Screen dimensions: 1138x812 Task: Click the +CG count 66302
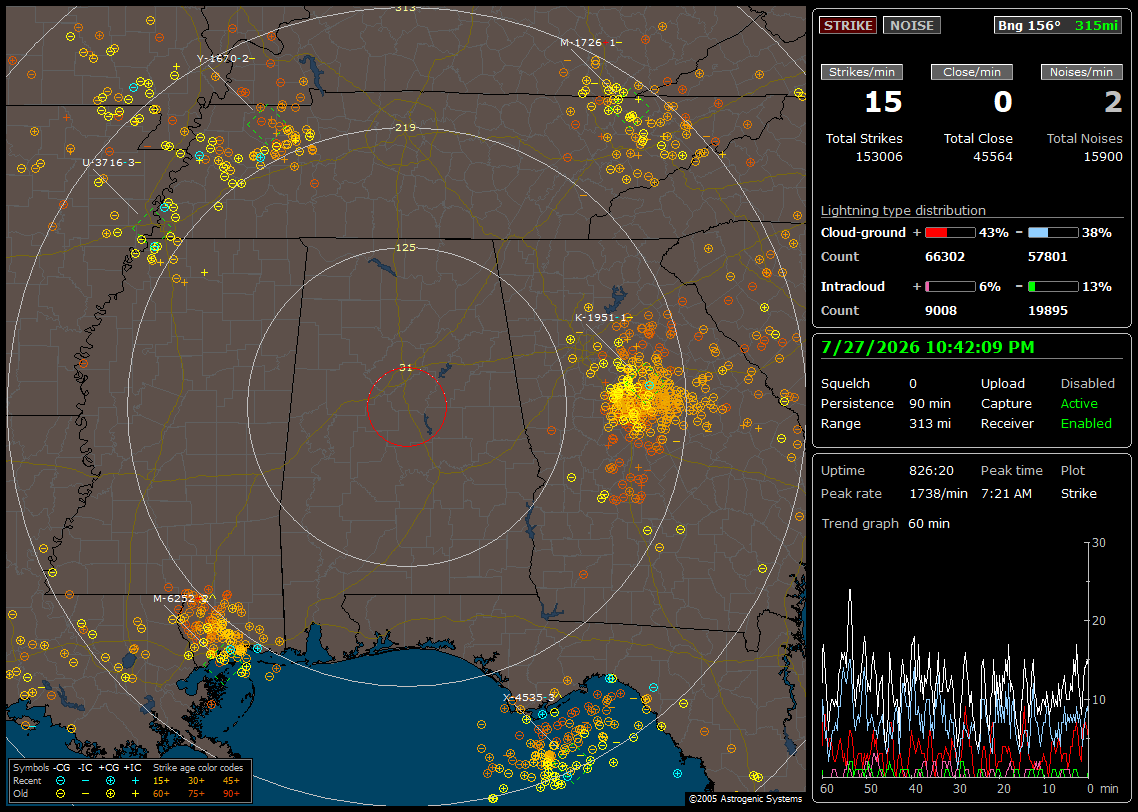point(945,257)
